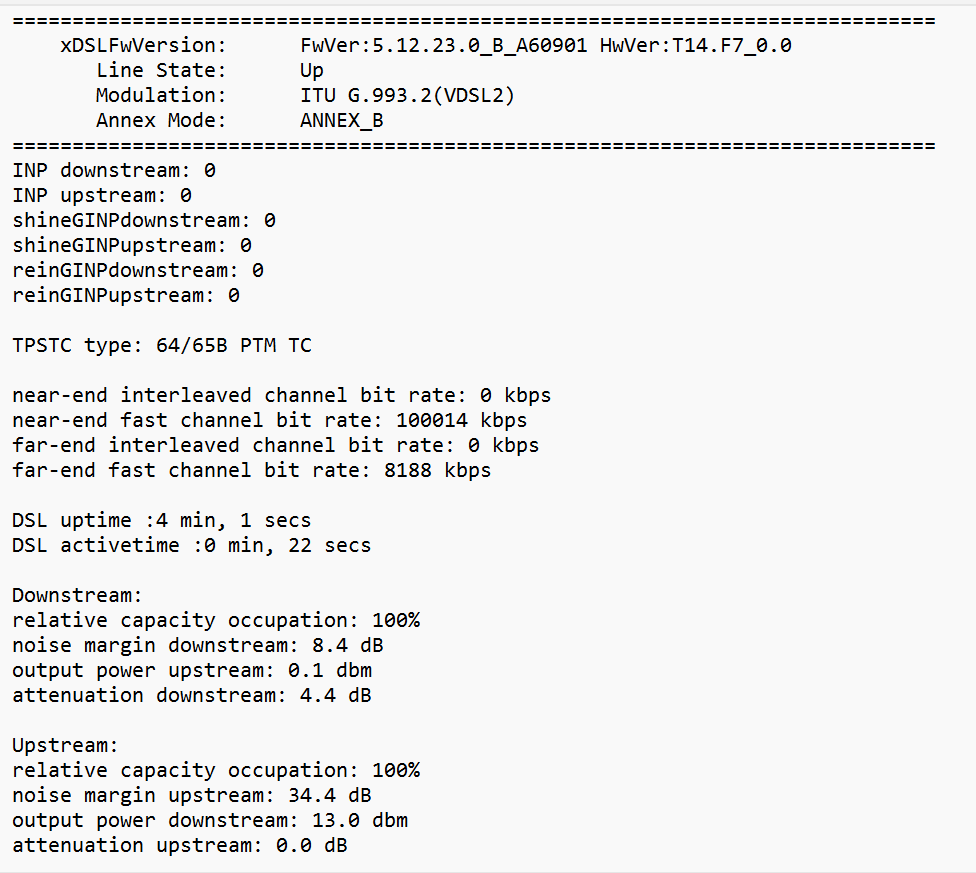Click the DSL activetime line
Viewport: 976px width, 873px height.
[x=191, y=546]
